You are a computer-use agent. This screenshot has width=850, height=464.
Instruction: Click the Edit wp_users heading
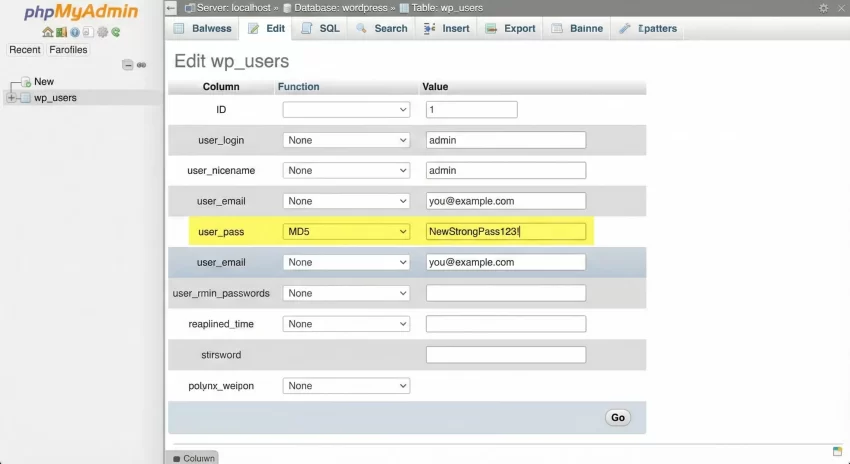pos(231,61)
